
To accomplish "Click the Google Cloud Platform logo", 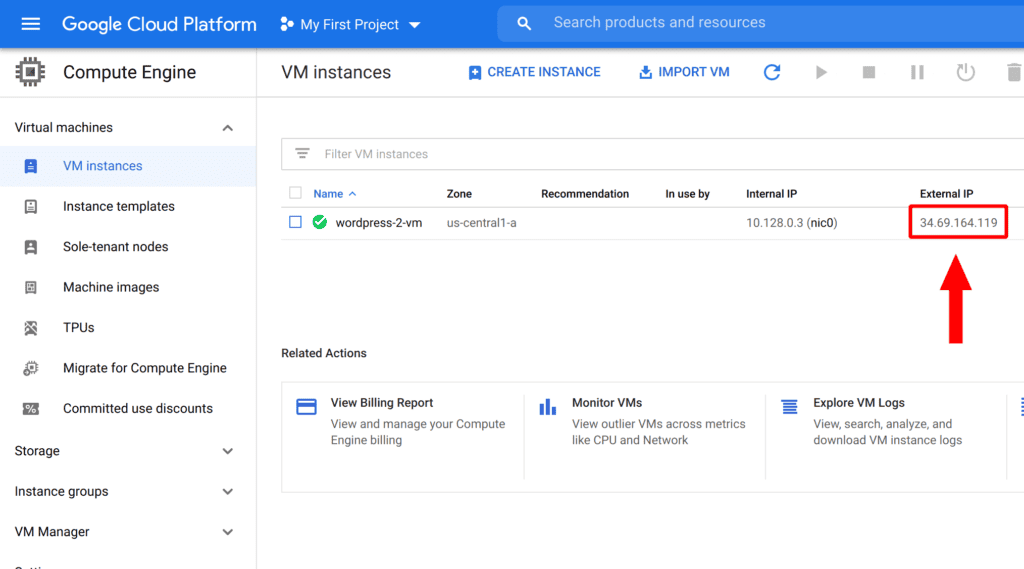I will pos(159,24).
